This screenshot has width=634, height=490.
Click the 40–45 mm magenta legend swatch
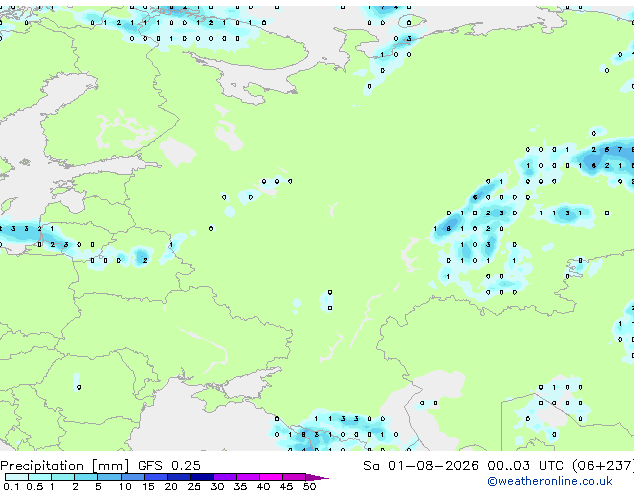point(271,477)
